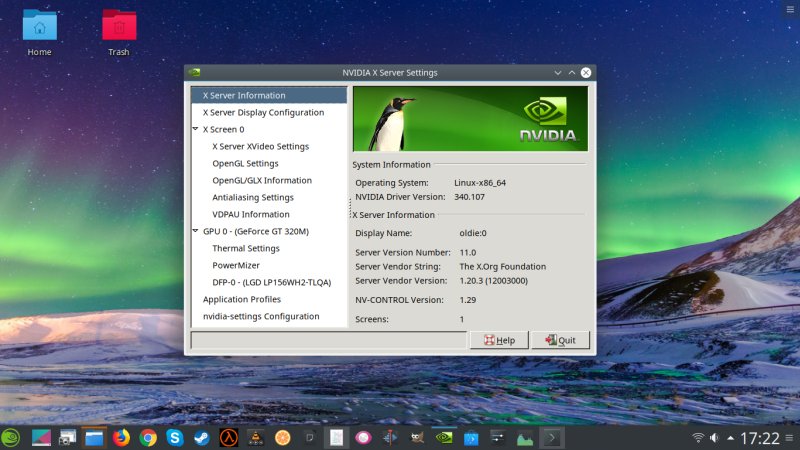Image resolution: width=800 pixels, height=450 pixels.
Task: Open the desktop toolbox menu at top-right
Action: [790, 9]
